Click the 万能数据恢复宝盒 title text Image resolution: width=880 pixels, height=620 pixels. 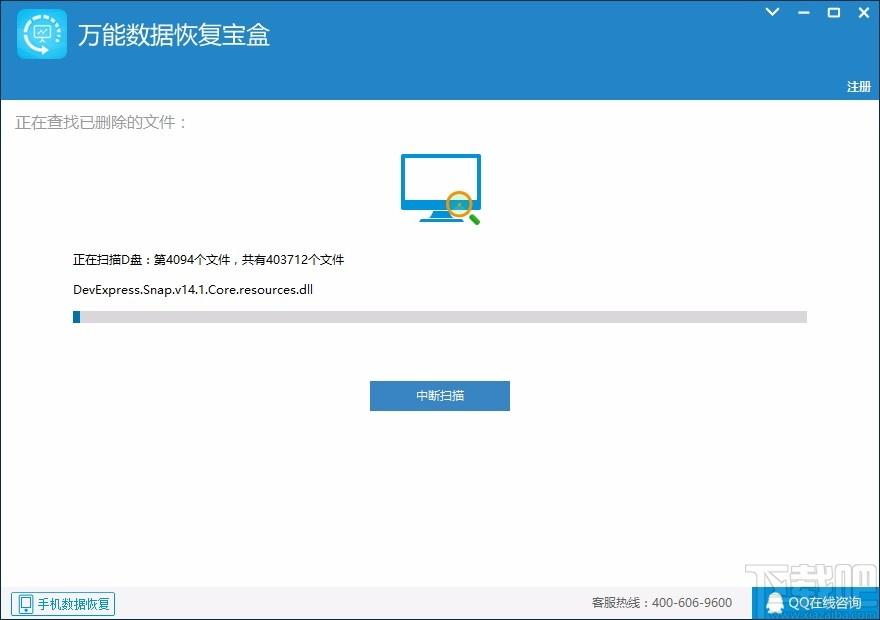(174, 35)
